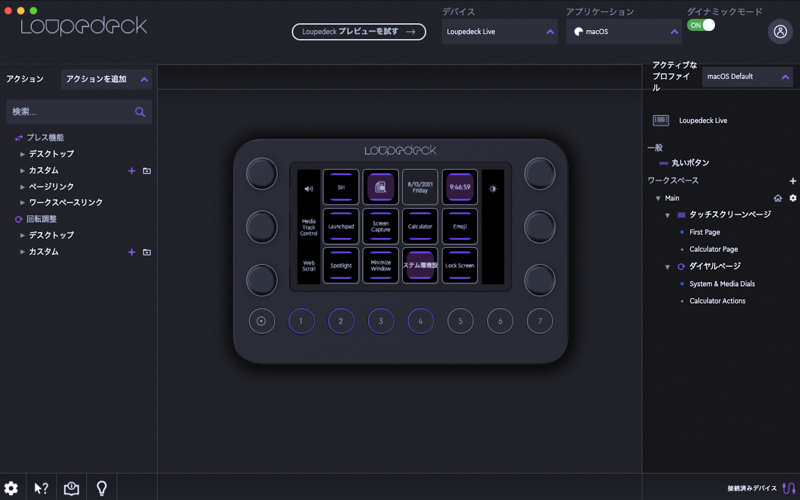The image size is (800, 500).
Task: Select the 8/13/2021 Friday date button
Action: 420,187
